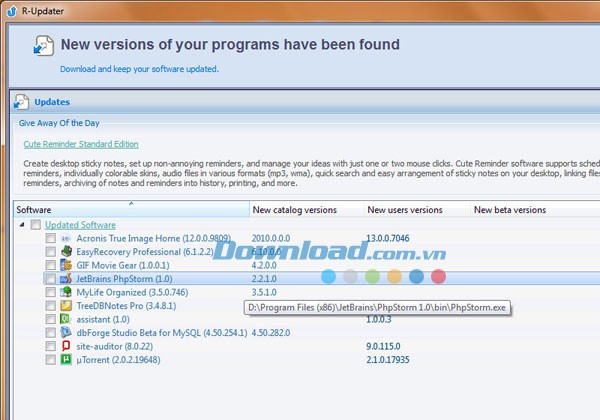The height and width of the screenshot is (420, 600).
Task: Select the site-auditor checkbox
Action: (51, 346)
